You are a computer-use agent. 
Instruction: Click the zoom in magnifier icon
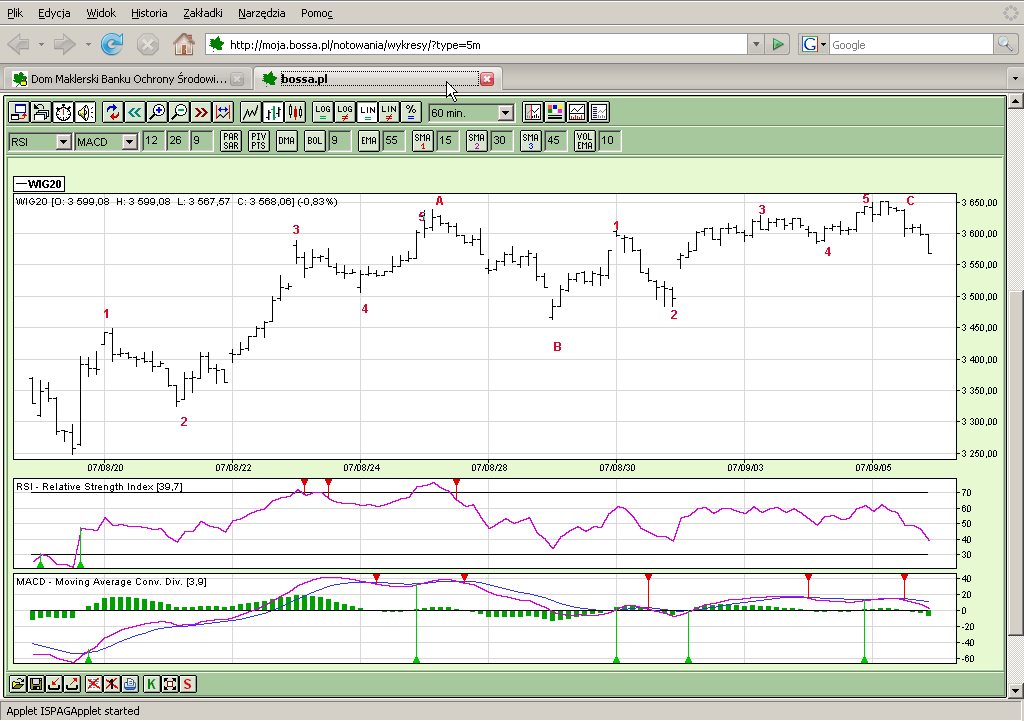pos(157,113)
